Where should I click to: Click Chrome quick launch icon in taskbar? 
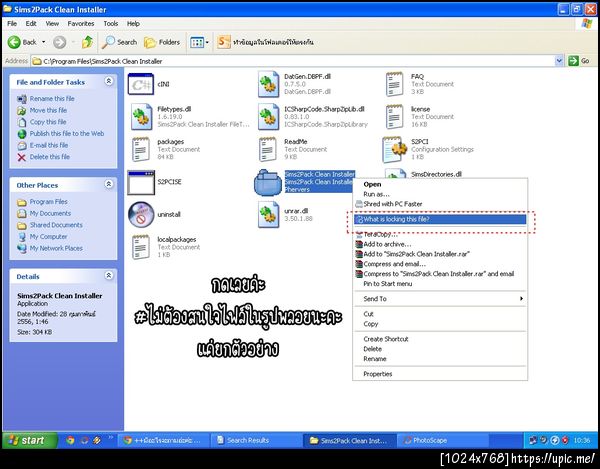tap(70, 441)
